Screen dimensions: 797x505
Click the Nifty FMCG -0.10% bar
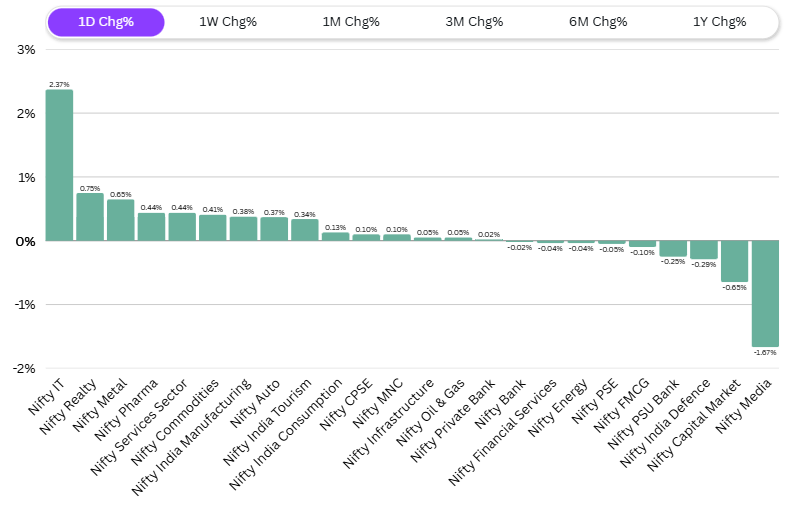click(642, 244)
